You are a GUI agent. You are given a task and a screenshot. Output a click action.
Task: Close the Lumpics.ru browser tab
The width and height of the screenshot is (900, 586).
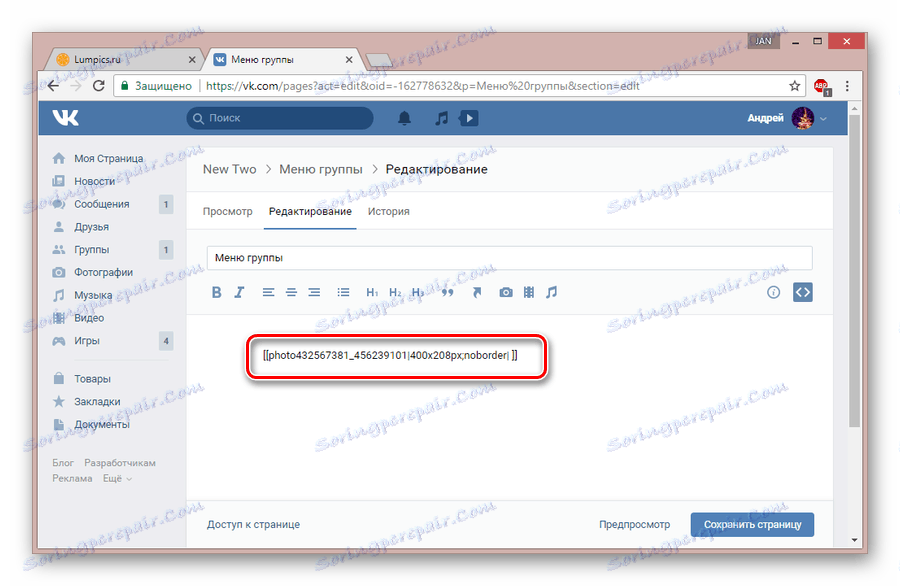(x=192, y=60)
